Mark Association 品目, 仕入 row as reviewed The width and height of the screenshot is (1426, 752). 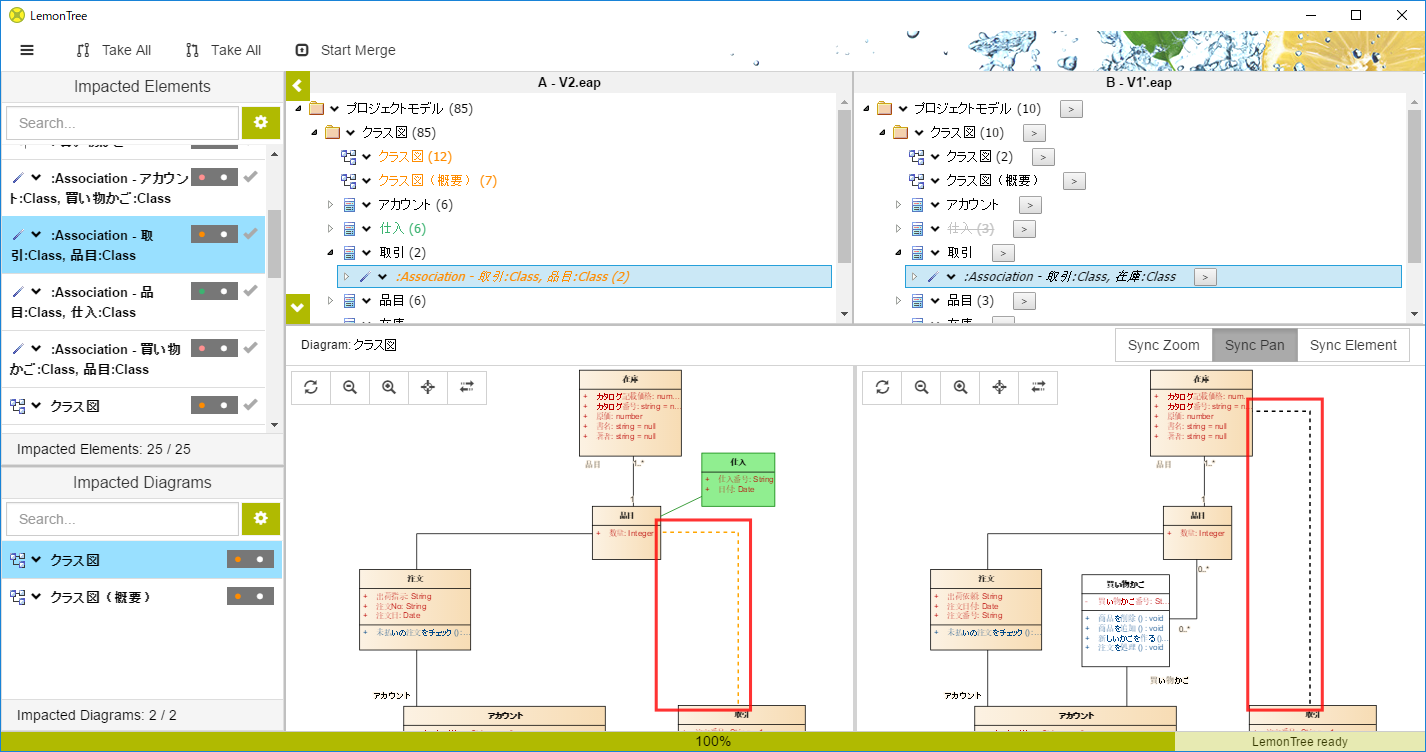[251, 291]
